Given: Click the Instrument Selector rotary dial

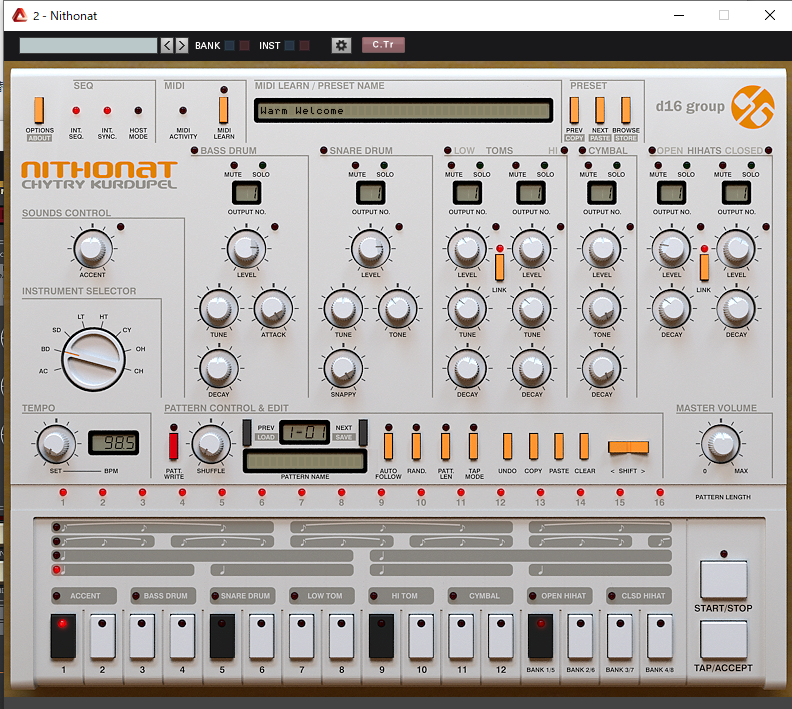Looking at the screenshot, I should [x=93, y=360].
